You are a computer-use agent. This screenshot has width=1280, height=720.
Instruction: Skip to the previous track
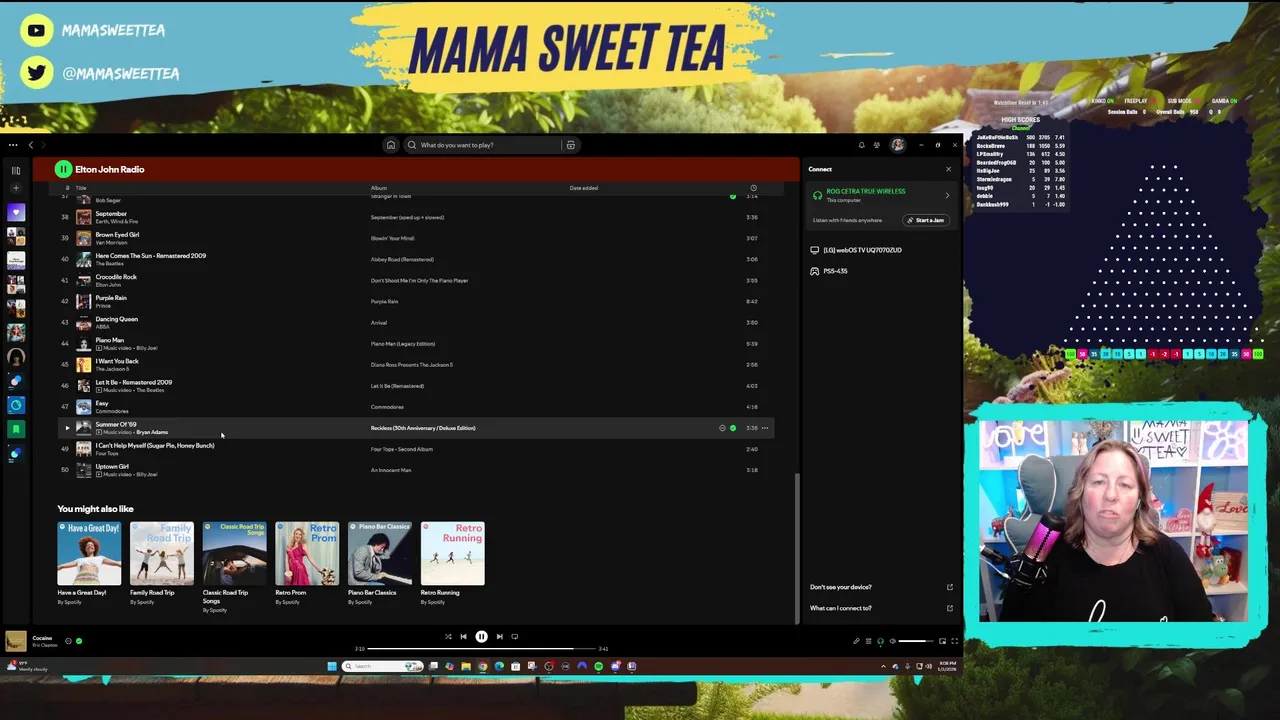point(463,636)
